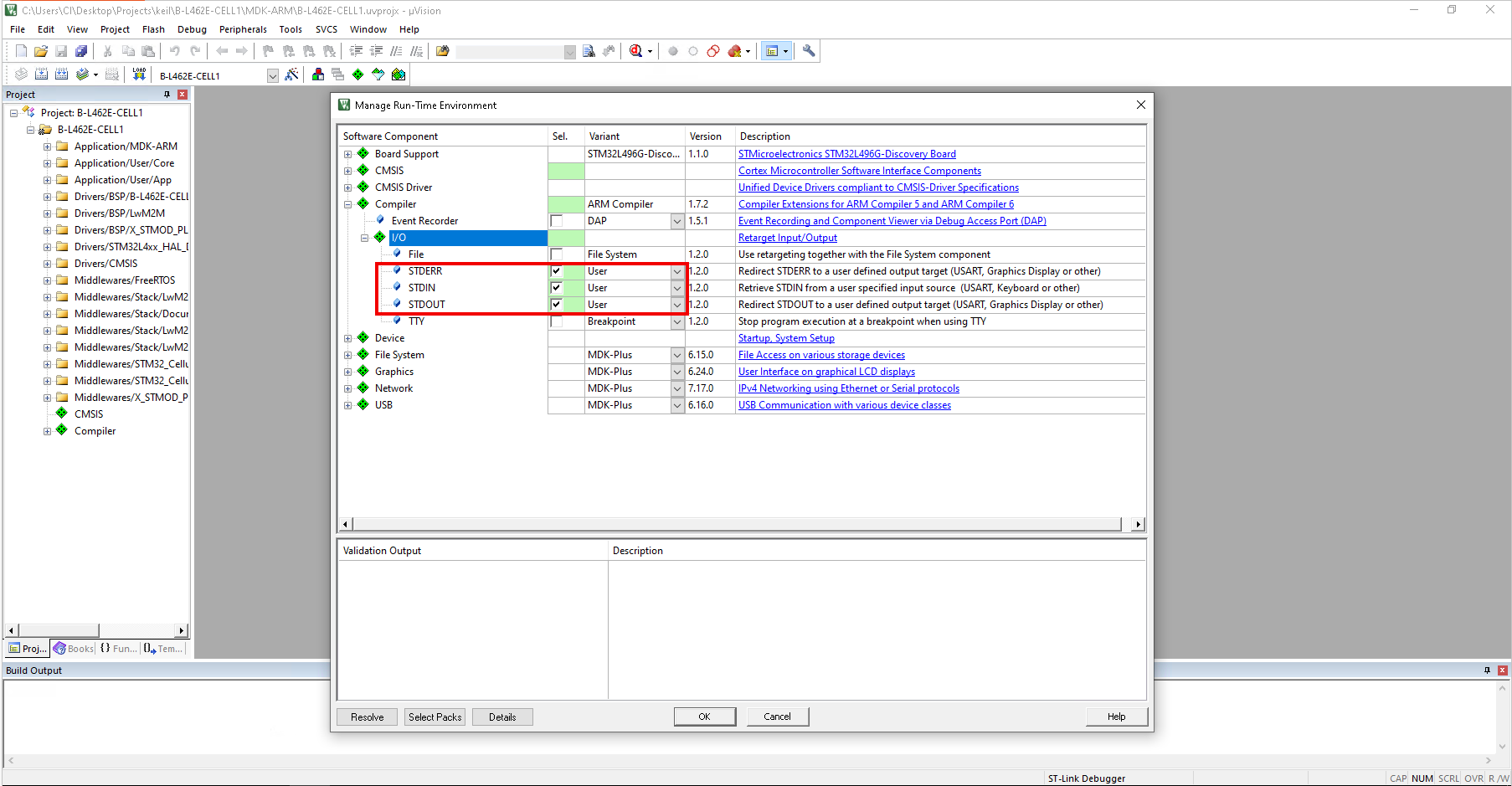Click the Cancel button
The image size is (1512, 786).
click(778, 717)
